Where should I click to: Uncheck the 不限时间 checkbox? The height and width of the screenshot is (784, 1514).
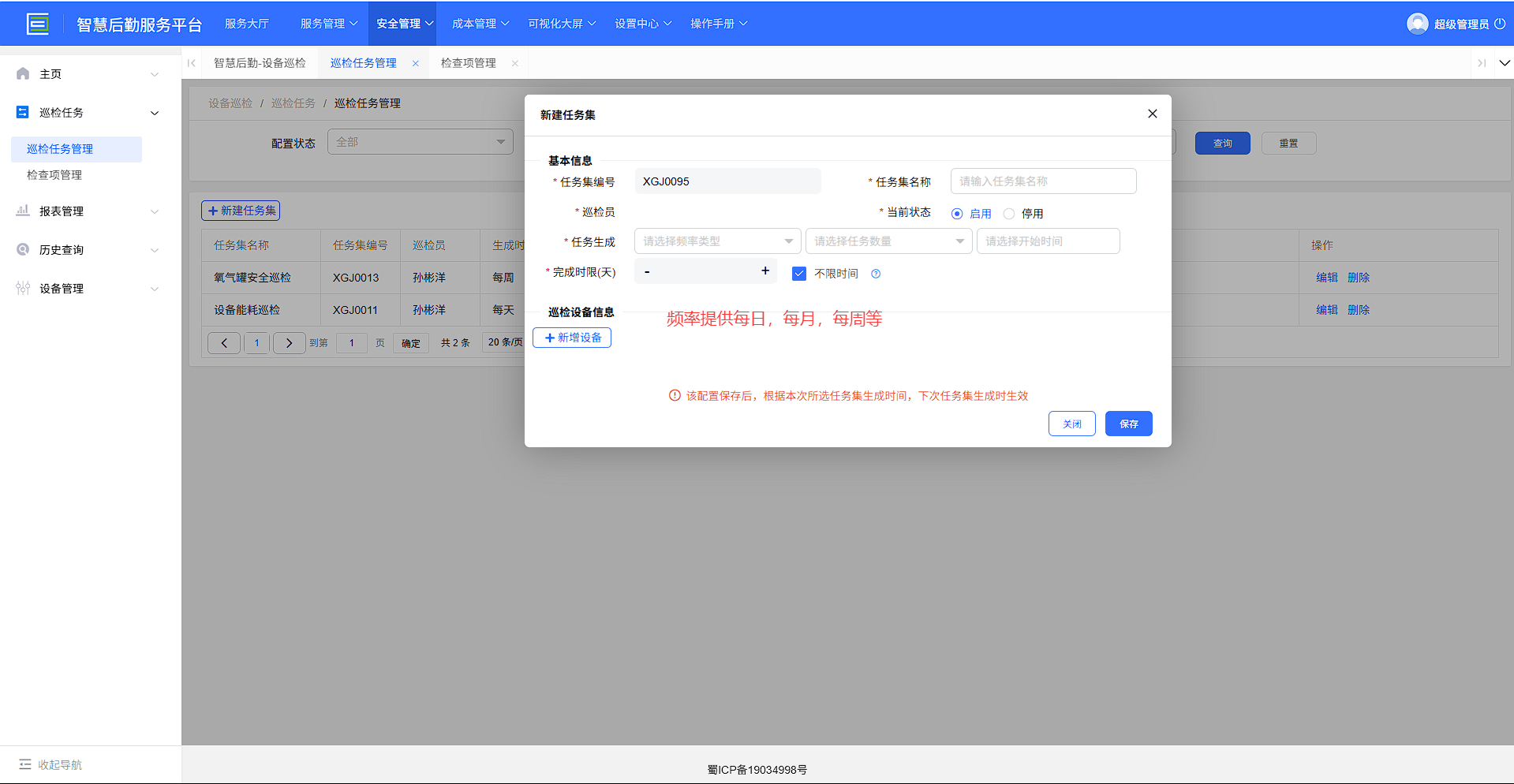[799, 274]
